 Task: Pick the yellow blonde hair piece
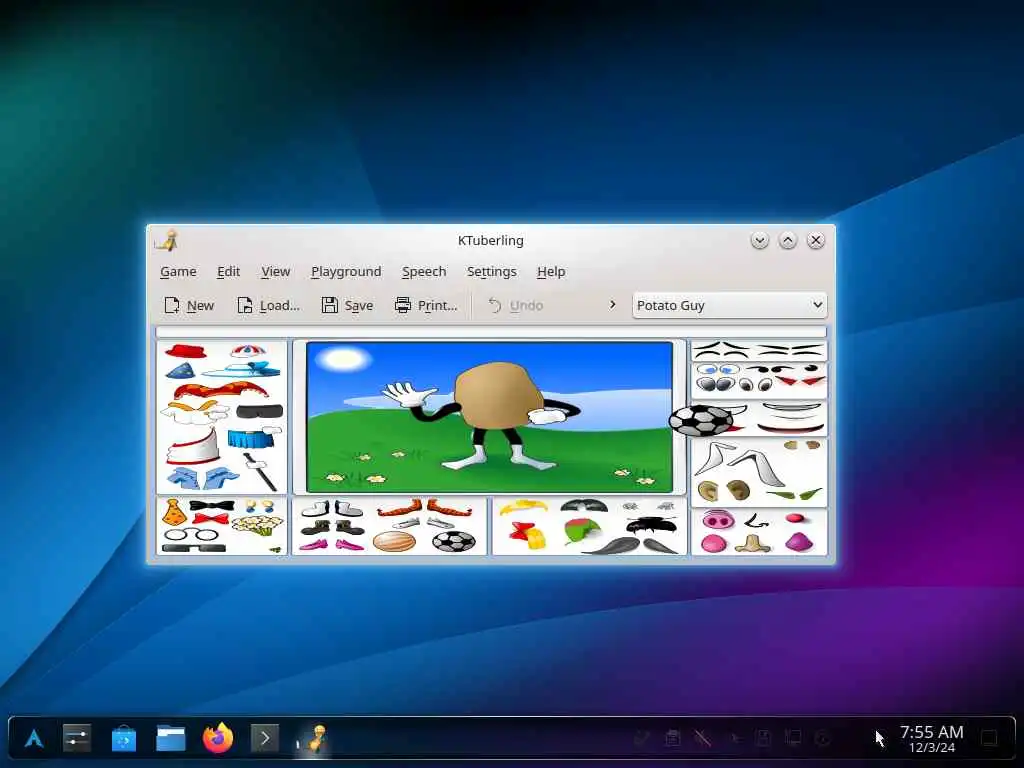[523, 507]
